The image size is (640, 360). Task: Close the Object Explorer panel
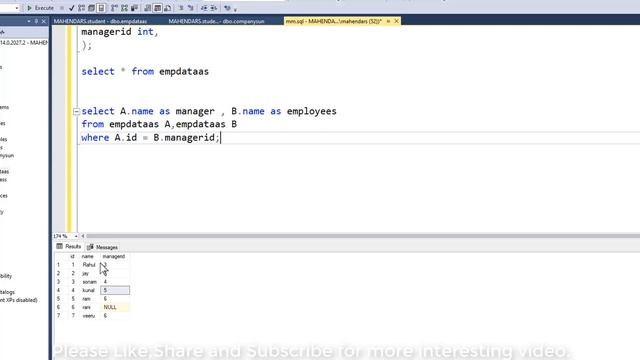[x=44, y=21]
